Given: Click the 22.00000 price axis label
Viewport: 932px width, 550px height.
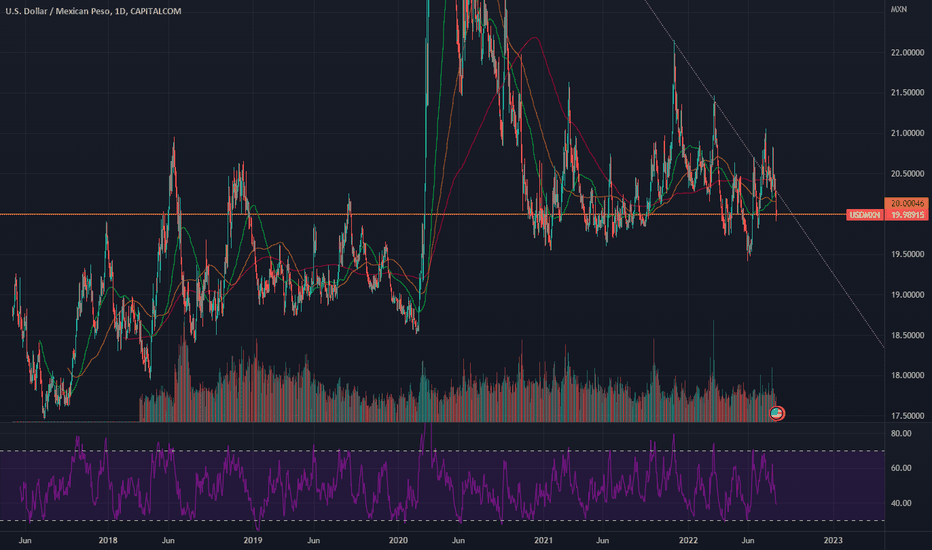Looking at the screenshot, I should coord(907,52).
